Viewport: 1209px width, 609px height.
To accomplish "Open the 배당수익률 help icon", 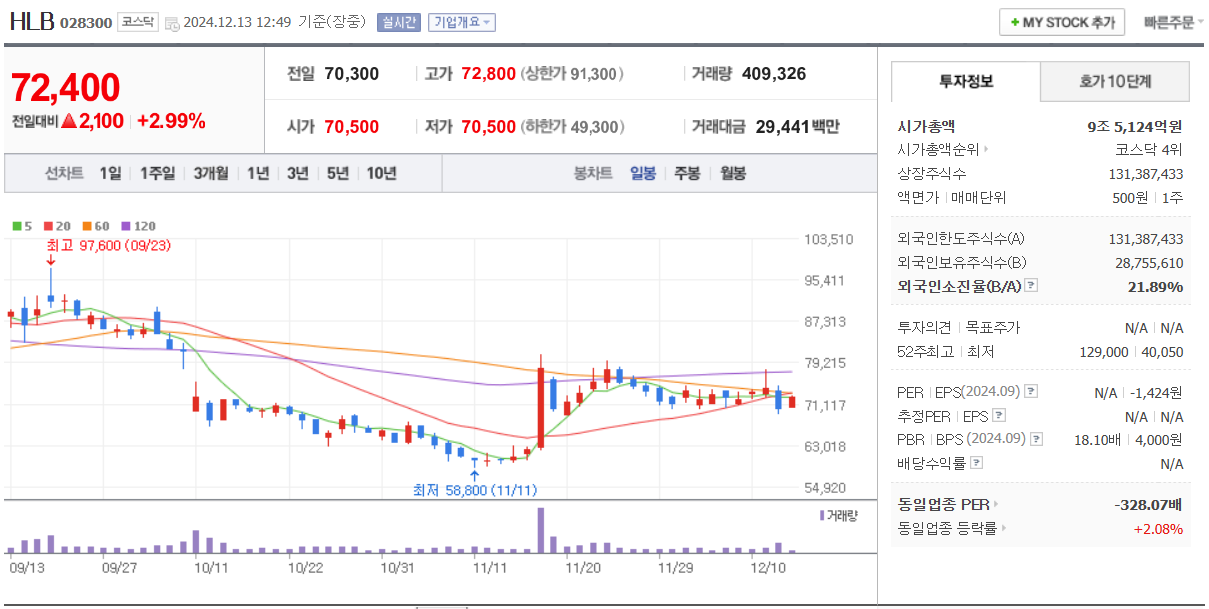I will (976, 463).
